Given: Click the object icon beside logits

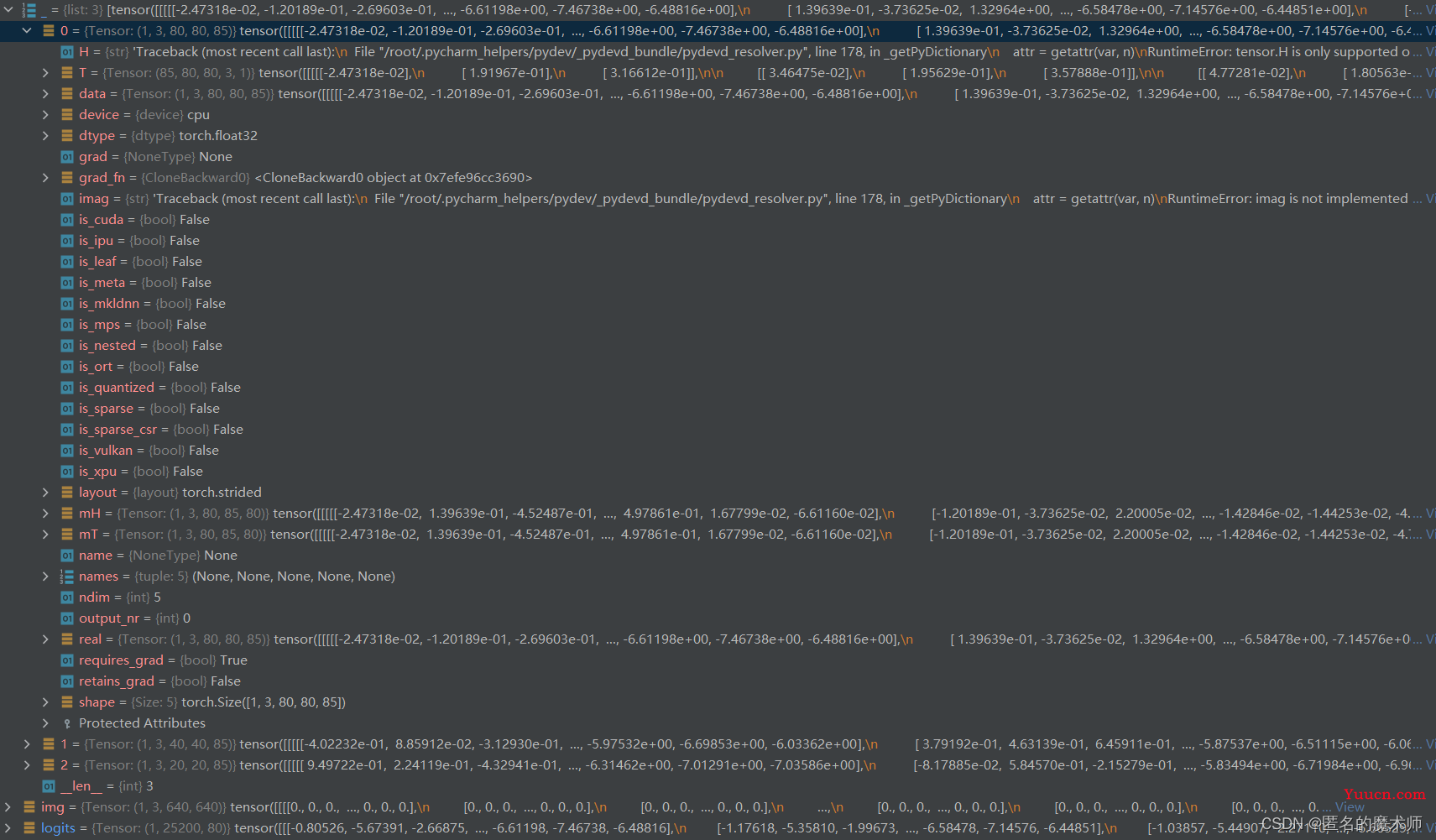Looking at the screenshot, I should tap(29, 828).
